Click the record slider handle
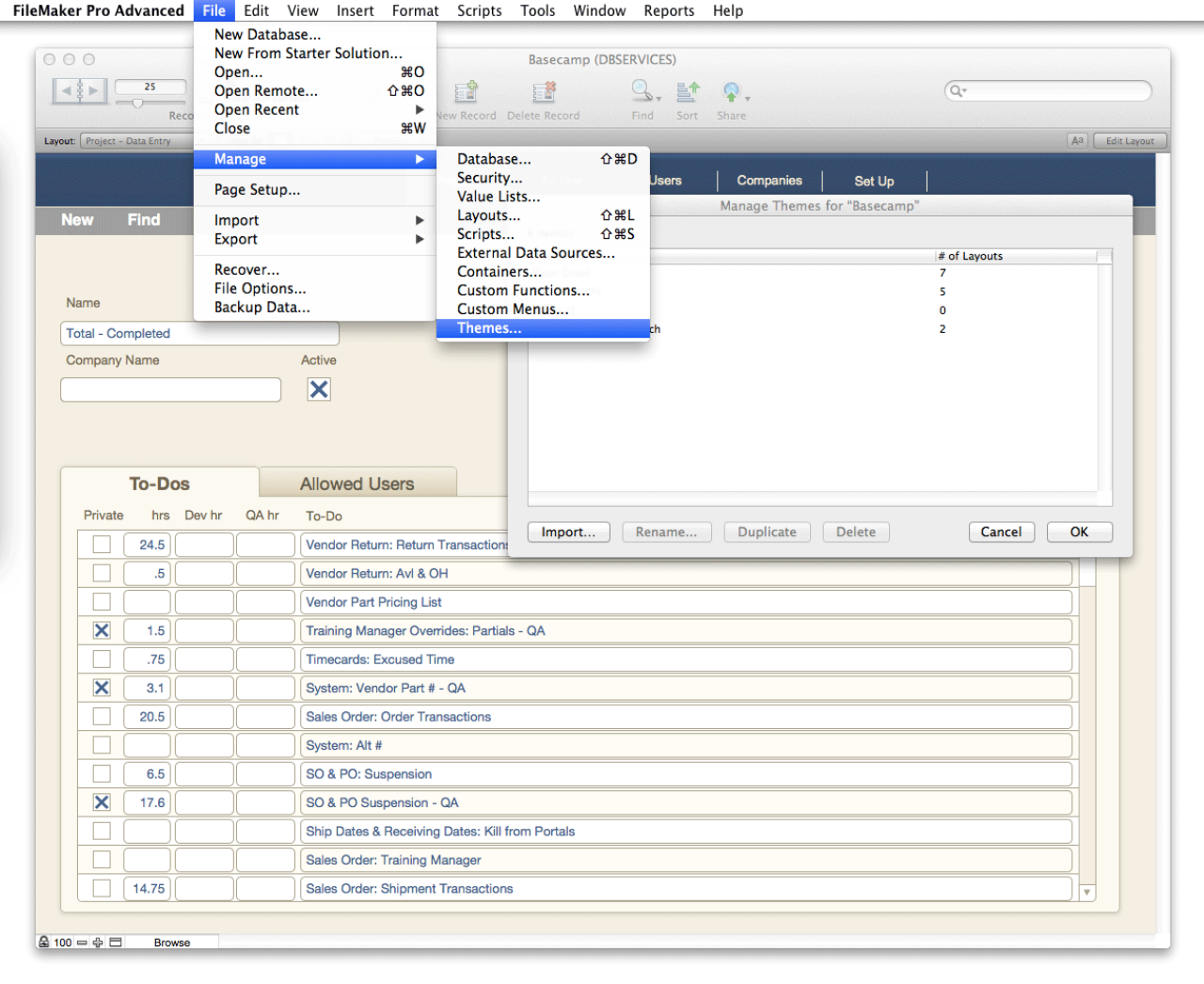The height and width of the screenshot is (984, 1204). pos(137,103)
